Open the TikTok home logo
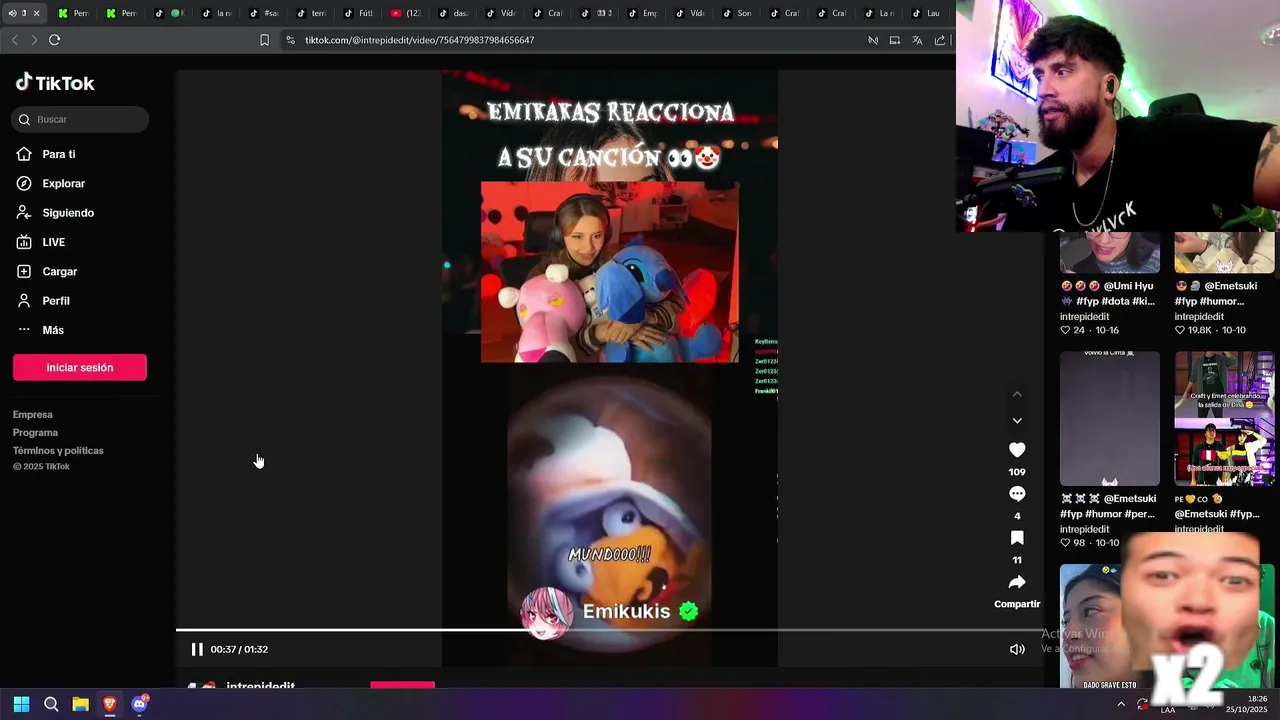The height and width of the screenshot is (720, 1280). (x=55, y=83)
